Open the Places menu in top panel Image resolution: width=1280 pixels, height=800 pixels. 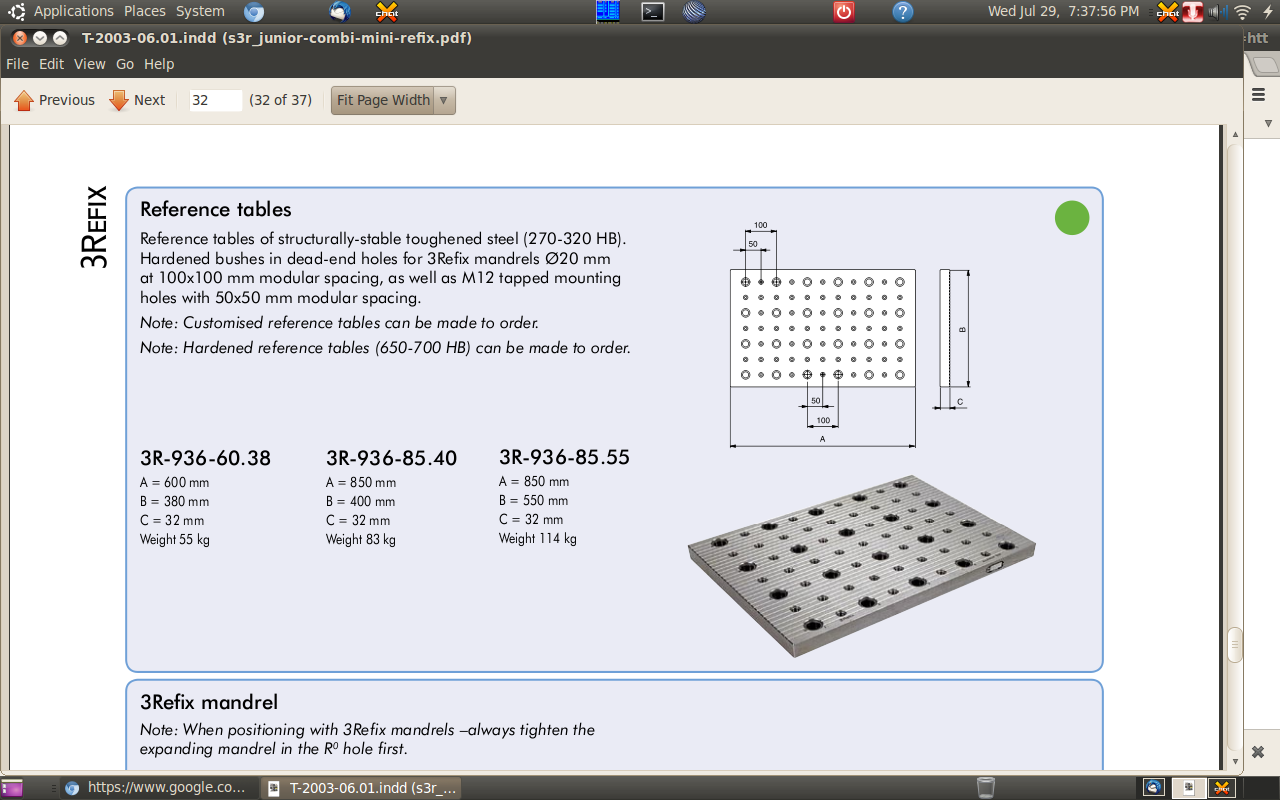click(x=145, y=11)
